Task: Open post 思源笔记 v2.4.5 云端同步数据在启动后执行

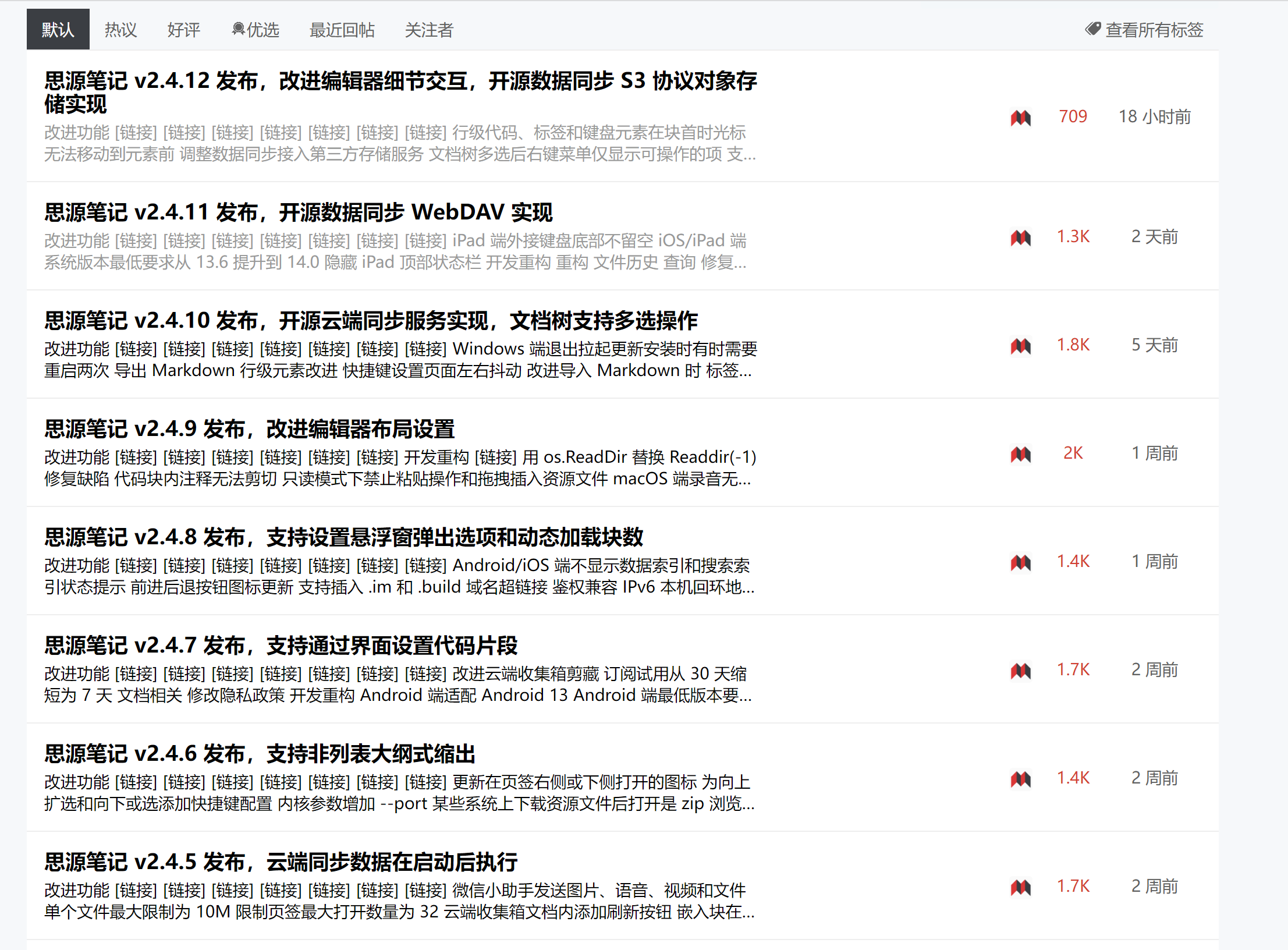Action: tap(281, 862)
